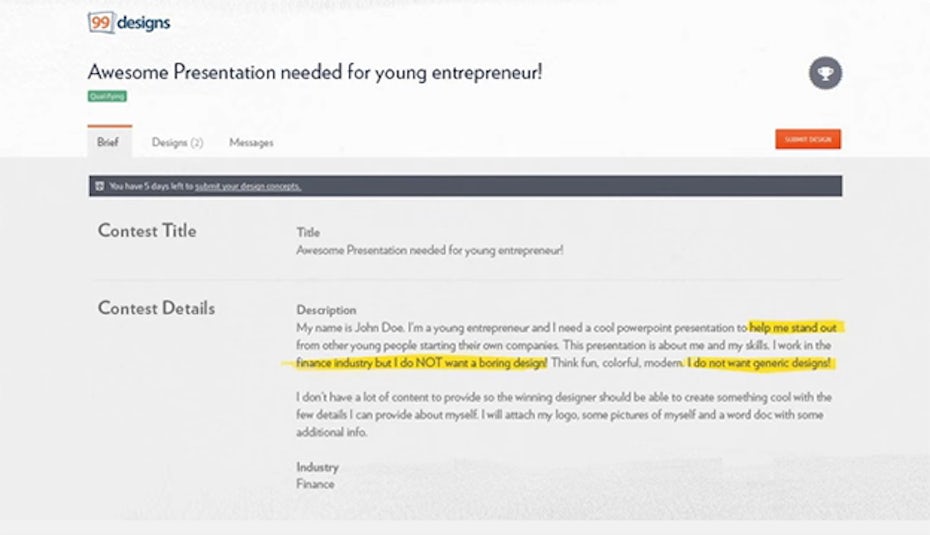The height and width of the screenshot is (535, 930).
Task: Click the "Description" field label
Action: pyautogui.click(x=326, y=310)
